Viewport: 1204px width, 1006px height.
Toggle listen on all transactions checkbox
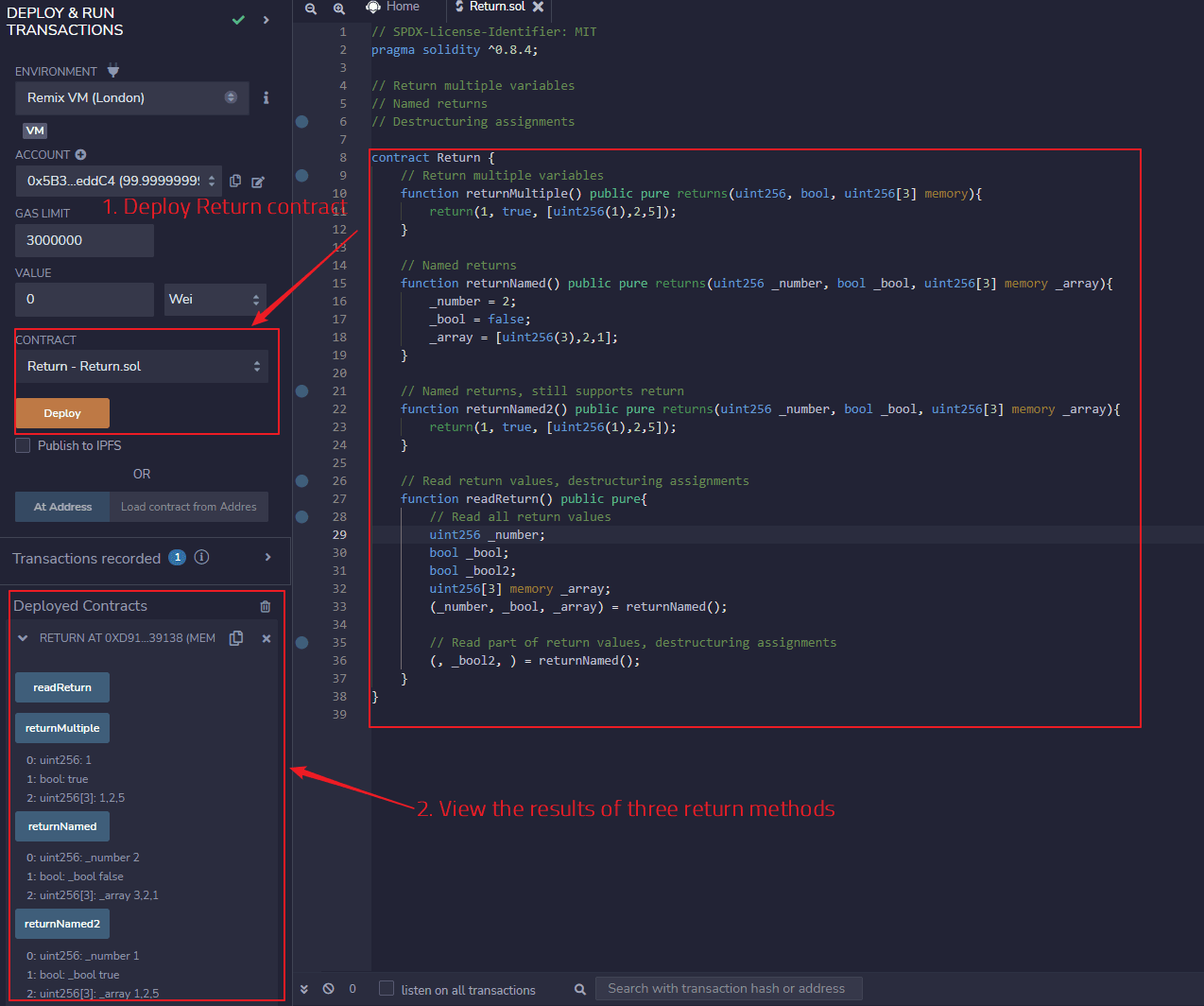point(387,989)
